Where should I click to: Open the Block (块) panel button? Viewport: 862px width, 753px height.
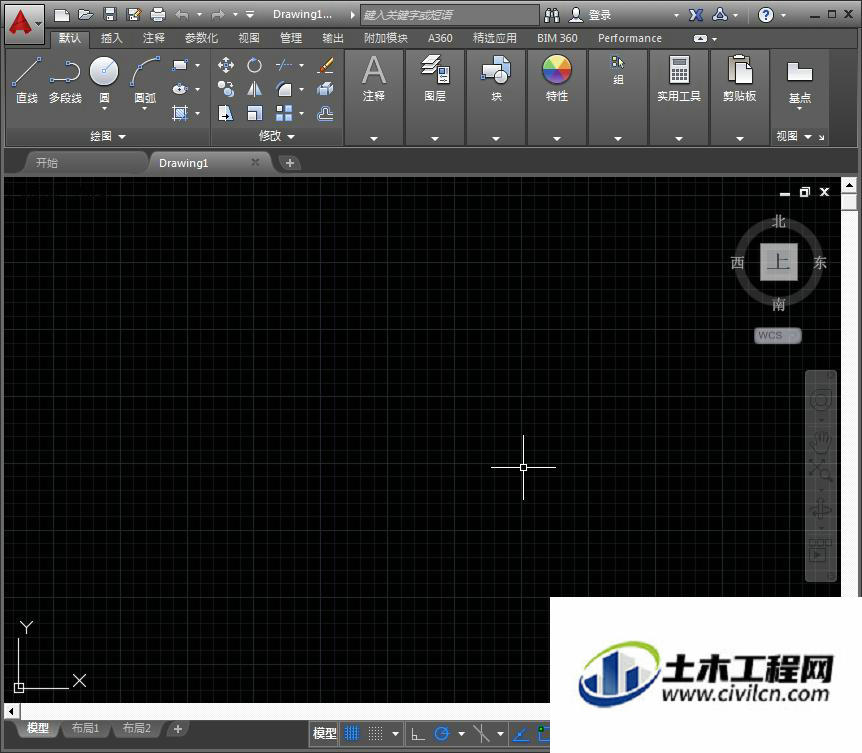pyautogui.click(x=496, y=79)
